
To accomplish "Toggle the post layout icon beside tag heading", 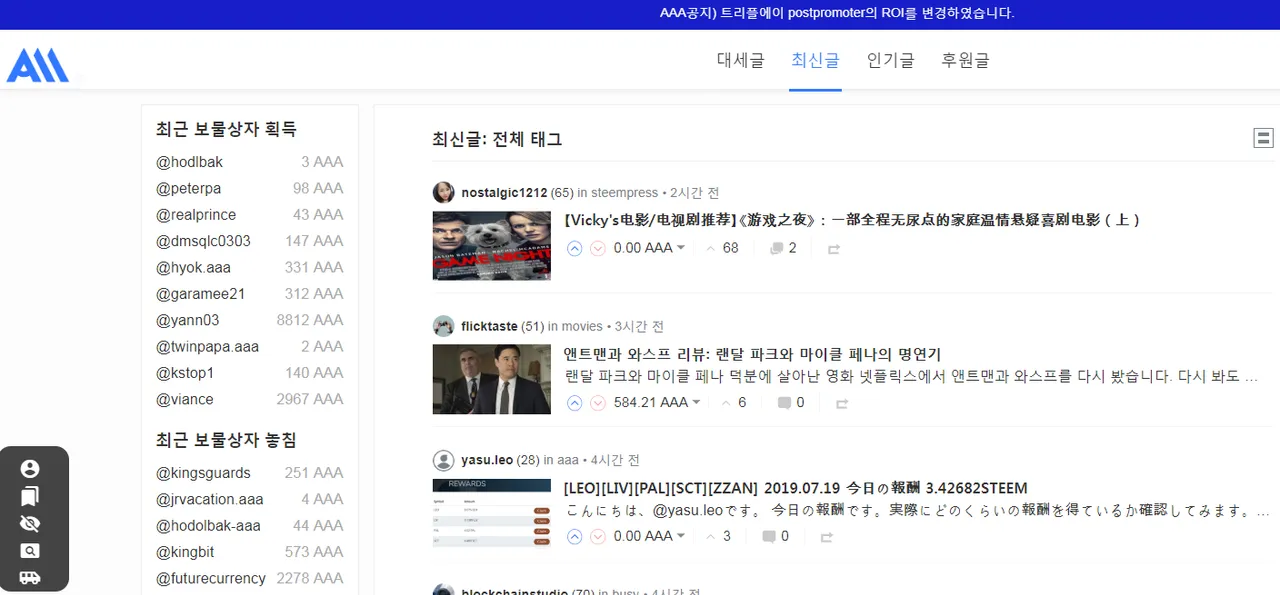I will coord(1263,138).
